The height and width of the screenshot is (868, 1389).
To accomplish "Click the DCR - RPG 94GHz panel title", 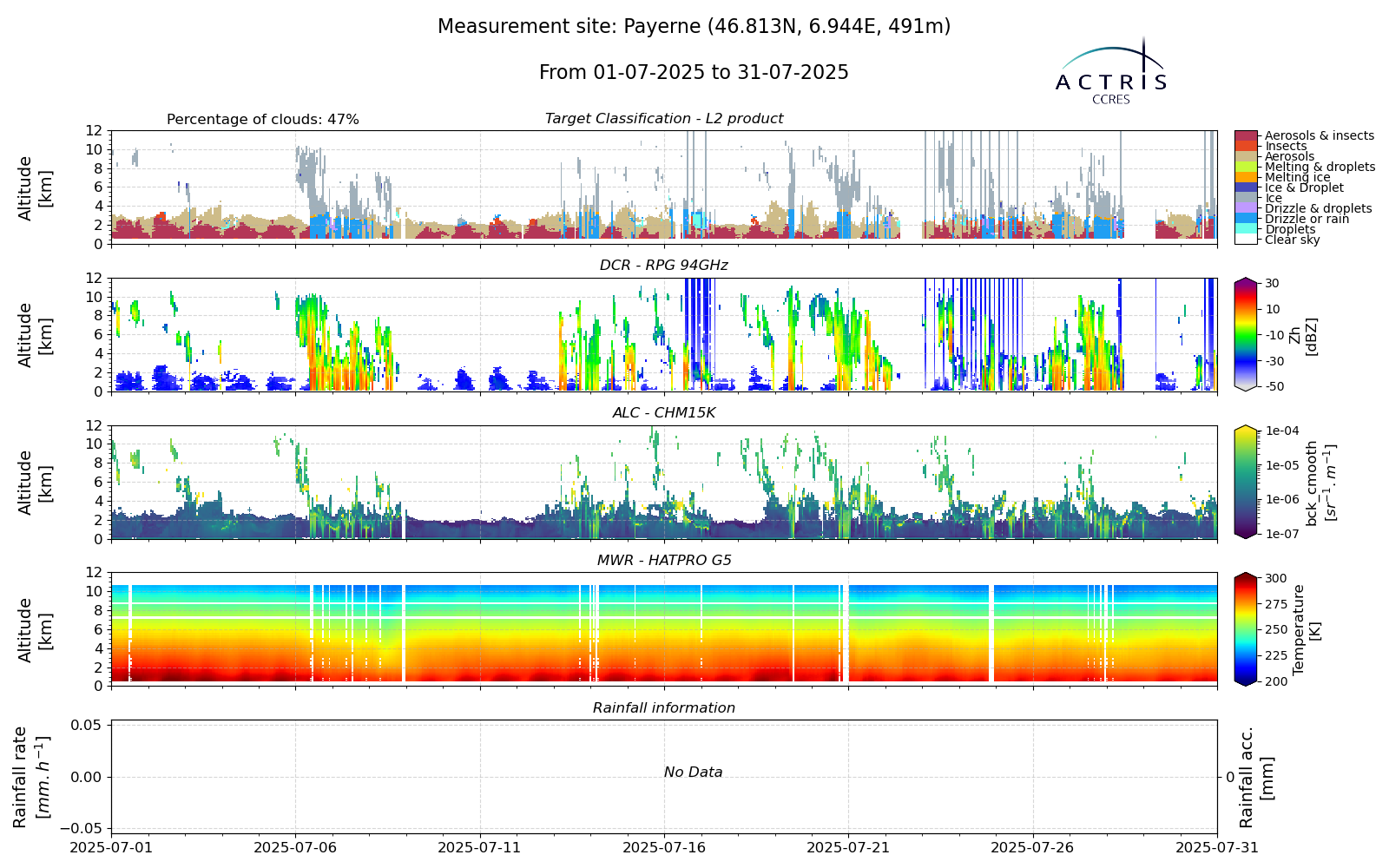I will coord(664,266).
